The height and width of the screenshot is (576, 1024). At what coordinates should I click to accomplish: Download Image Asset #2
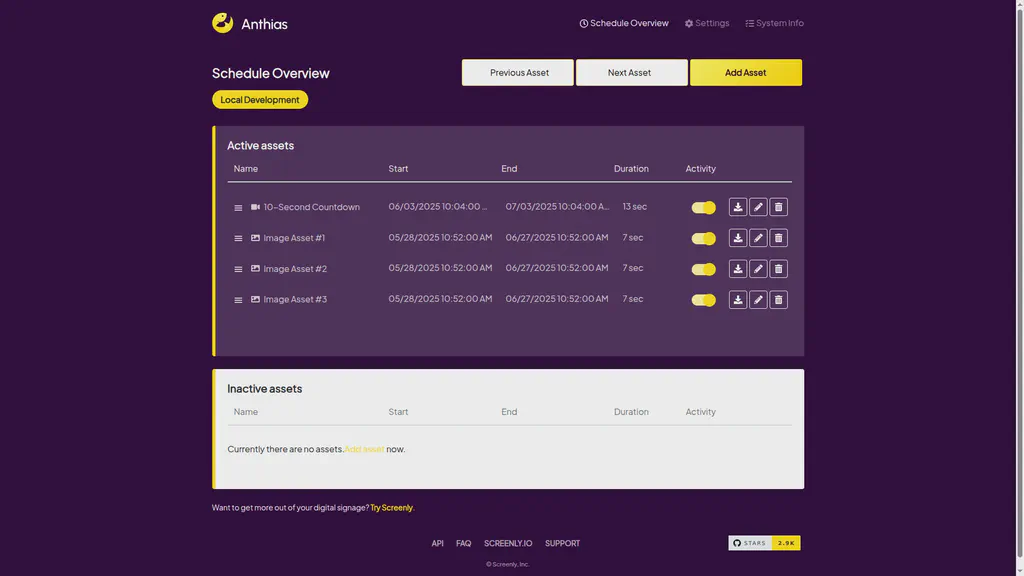click(738, 268)
